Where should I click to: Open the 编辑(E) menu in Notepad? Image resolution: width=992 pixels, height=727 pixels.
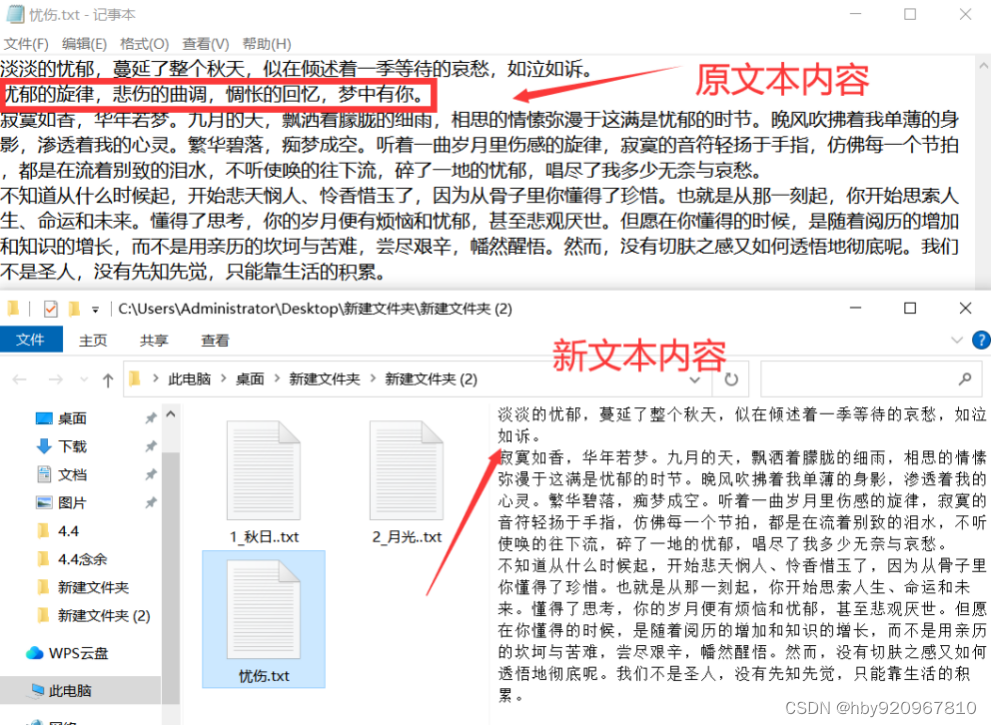coord(84,44)
